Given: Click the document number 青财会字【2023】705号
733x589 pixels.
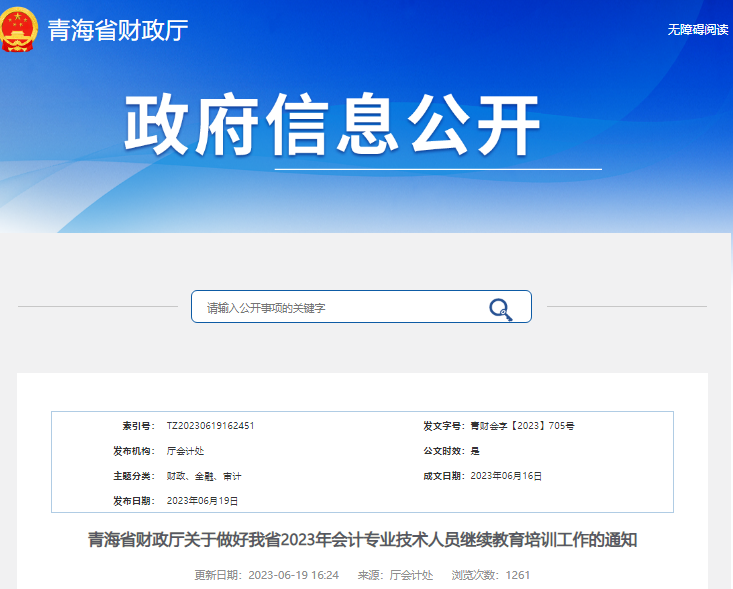Looking at the screenshot, I should (x=522, y=426).
